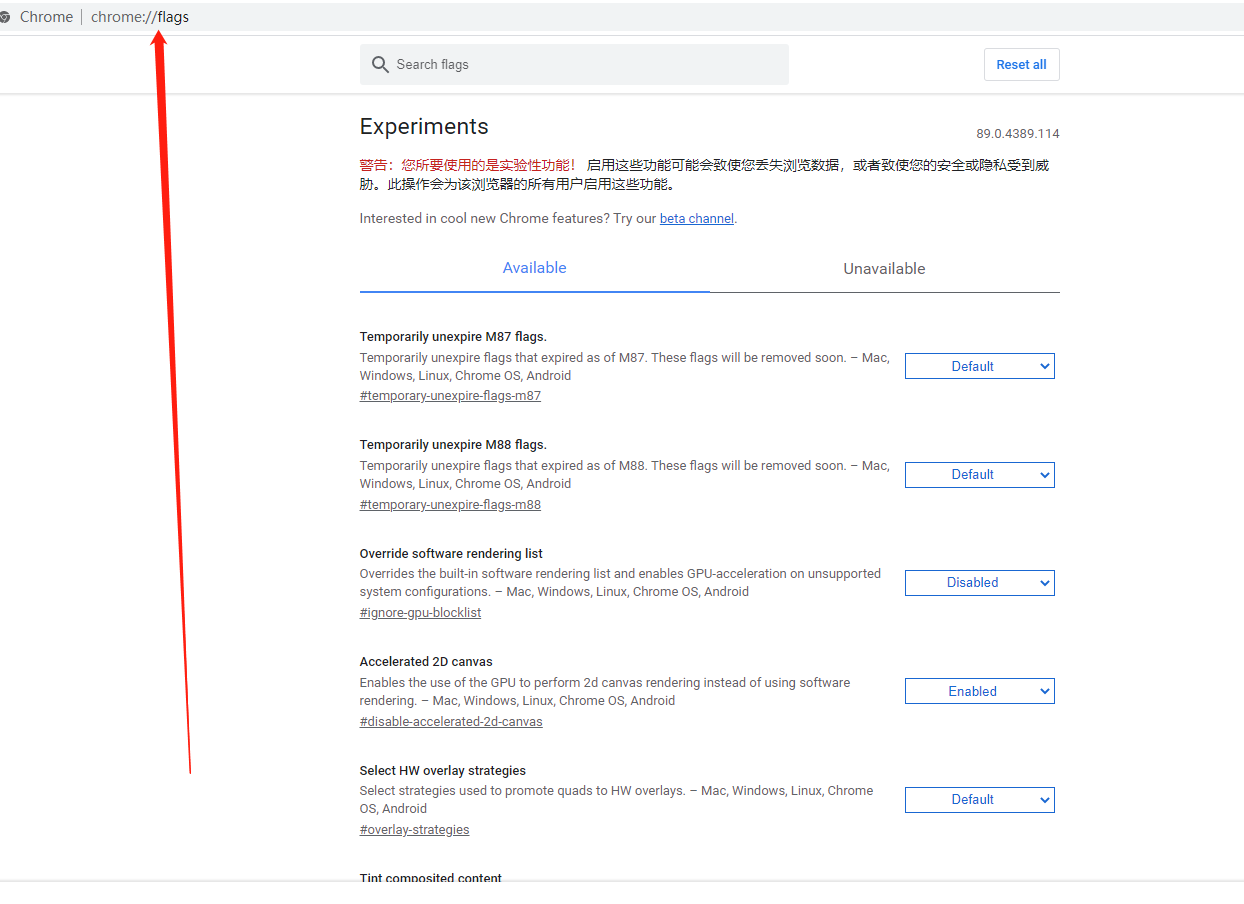Image resolution: width=1244 pixels, height=904 pixels.
Task: Switch to the Available tab
Action: (x=534, y=268)
